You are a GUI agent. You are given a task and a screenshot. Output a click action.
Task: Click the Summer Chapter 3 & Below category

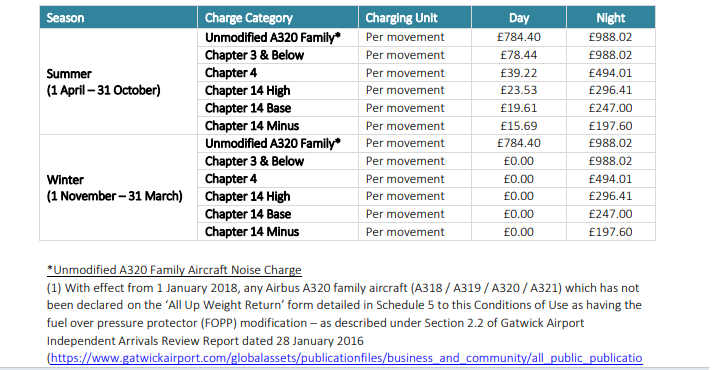[x=278, y=55]
